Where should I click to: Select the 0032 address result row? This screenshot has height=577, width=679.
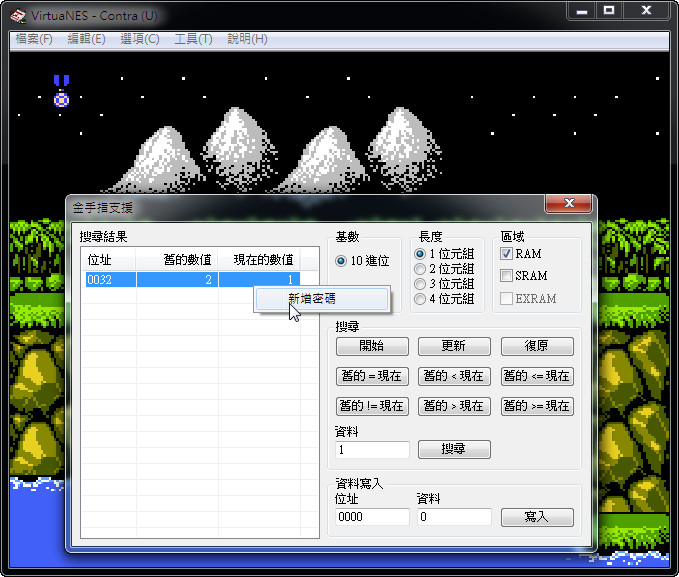[193, 279]
